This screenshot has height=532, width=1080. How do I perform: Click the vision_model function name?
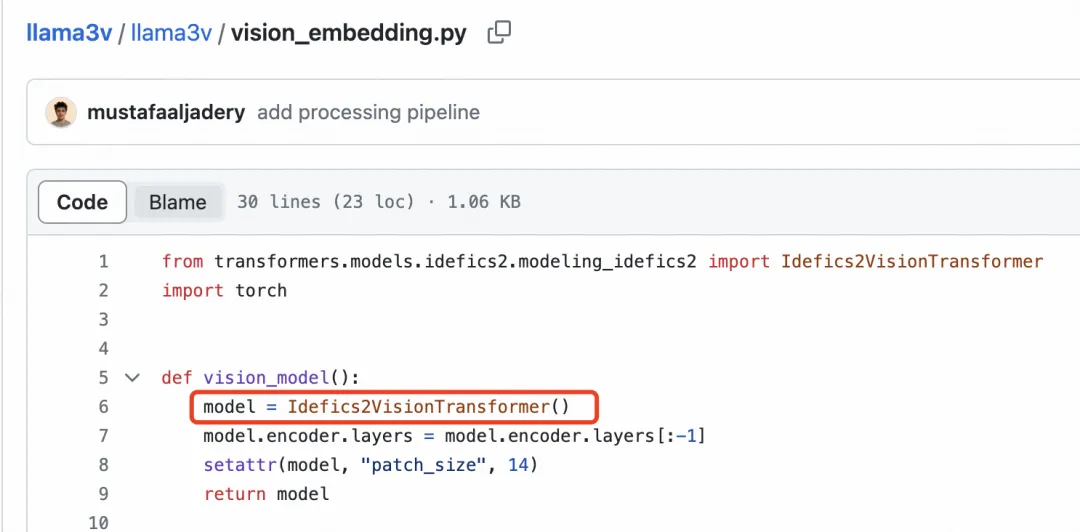[x=266, y=378]
